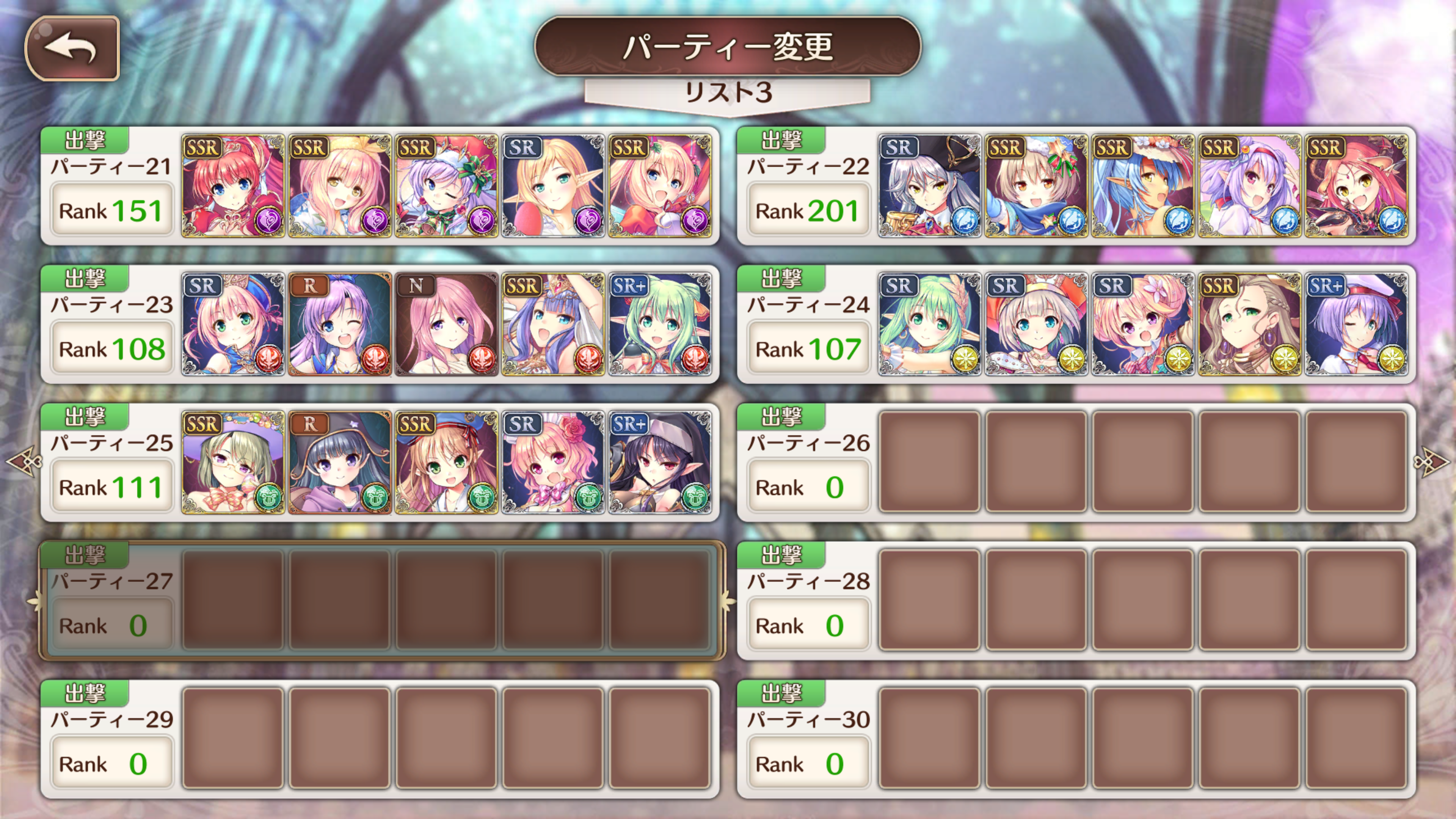Select the SSR braided-hair character in Party 24
This screenshot has height=819, width=1456.
click(x=1250, y=325)
